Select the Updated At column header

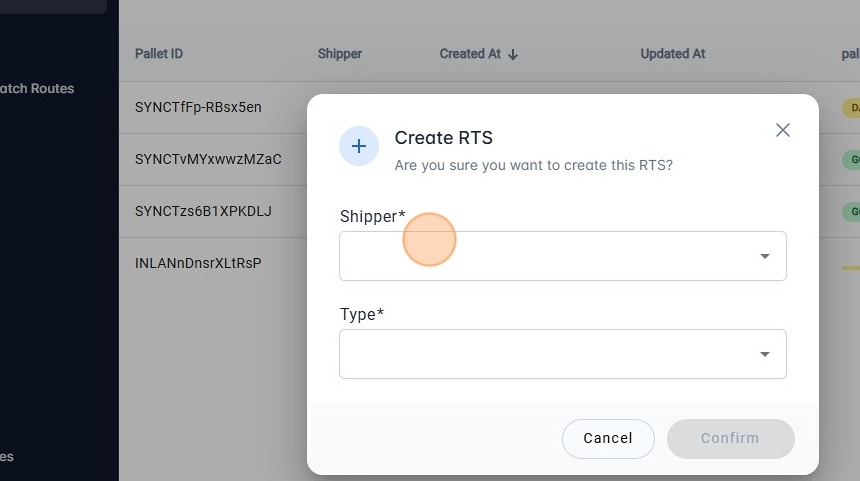673,54
